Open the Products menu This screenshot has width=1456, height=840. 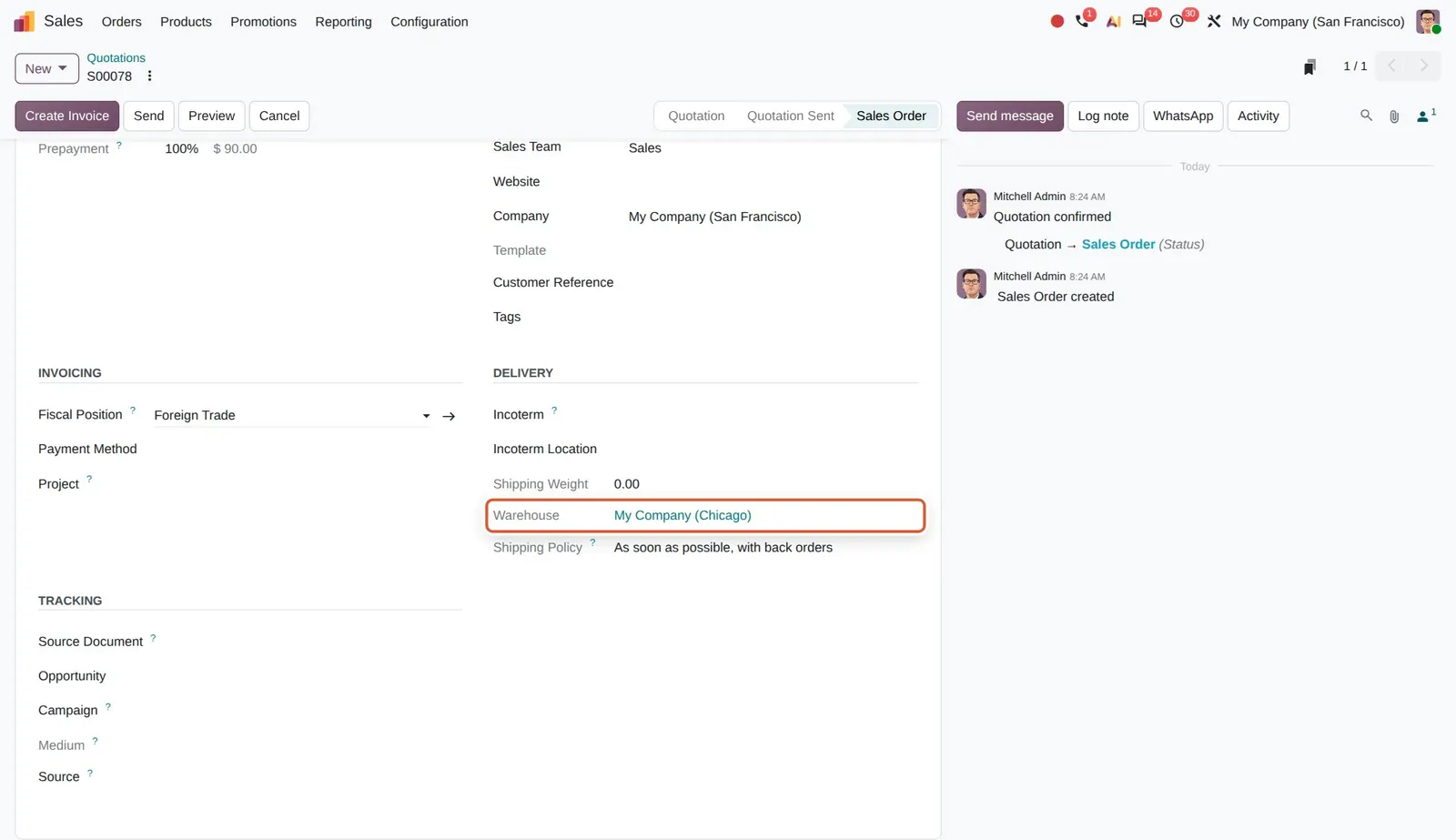pos(186,22)
